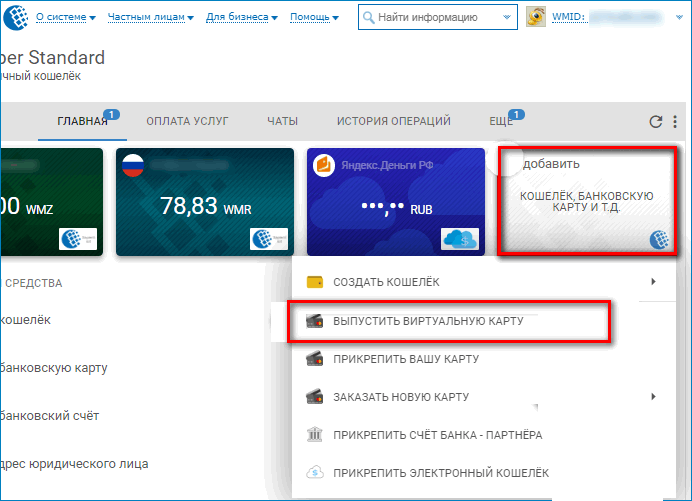692x501 pixels.
Task: Click the 'добавить' add wallet tile
Action: click(587, 201)
